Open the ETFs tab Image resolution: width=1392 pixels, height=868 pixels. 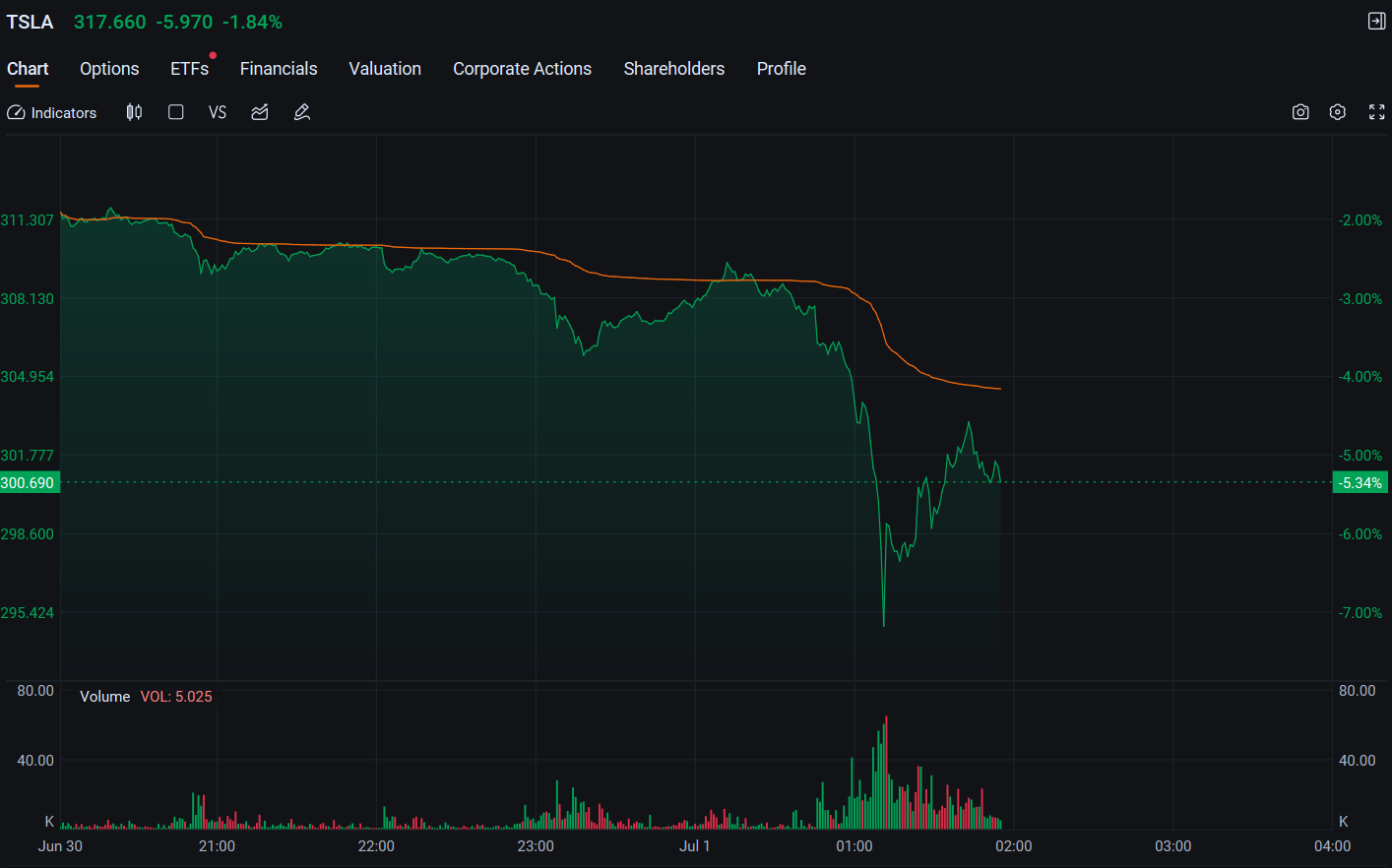click(189, 69)
